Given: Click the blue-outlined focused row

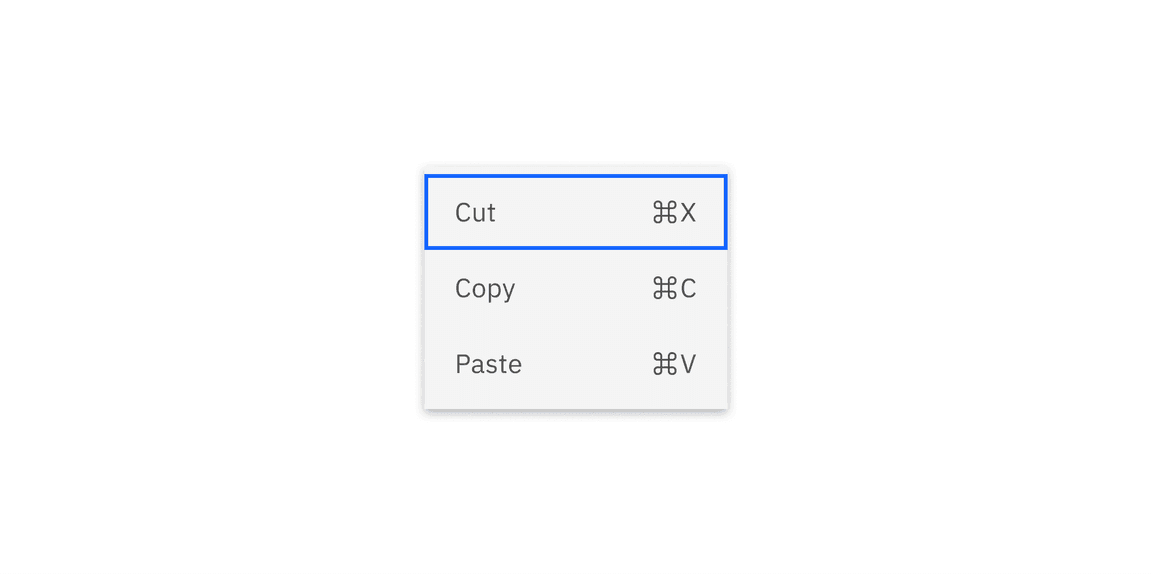Looking at the screenshot, I should click(x=576, y=212).
